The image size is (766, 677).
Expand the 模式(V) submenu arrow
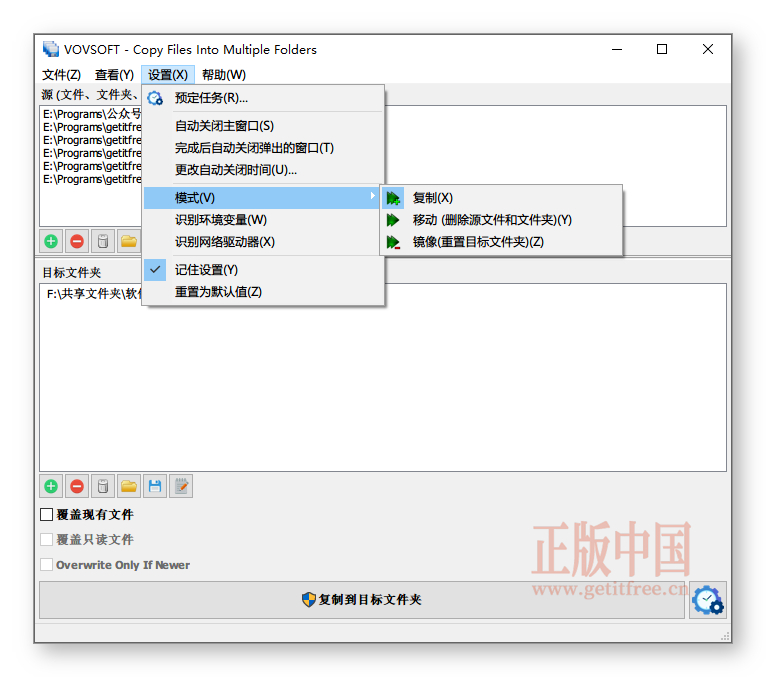373,196
